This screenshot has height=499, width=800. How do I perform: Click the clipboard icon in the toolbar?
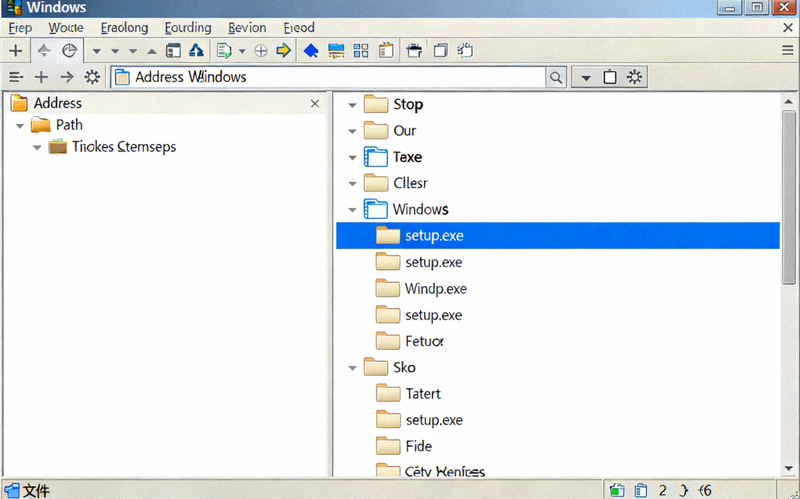click(386, 50)
